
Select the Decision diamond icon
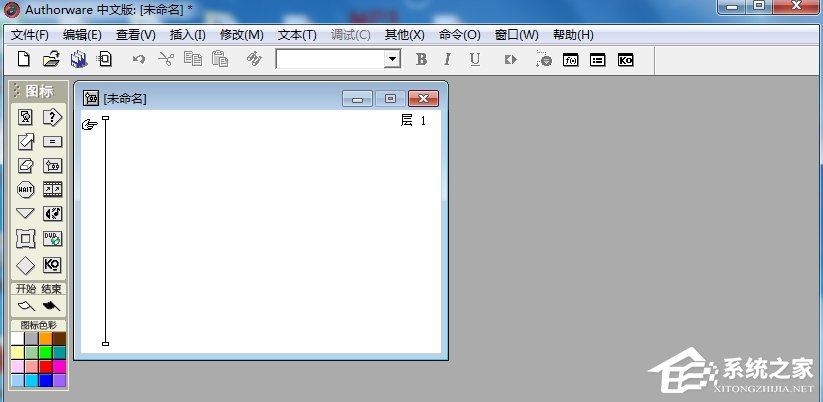pos(26,265)
